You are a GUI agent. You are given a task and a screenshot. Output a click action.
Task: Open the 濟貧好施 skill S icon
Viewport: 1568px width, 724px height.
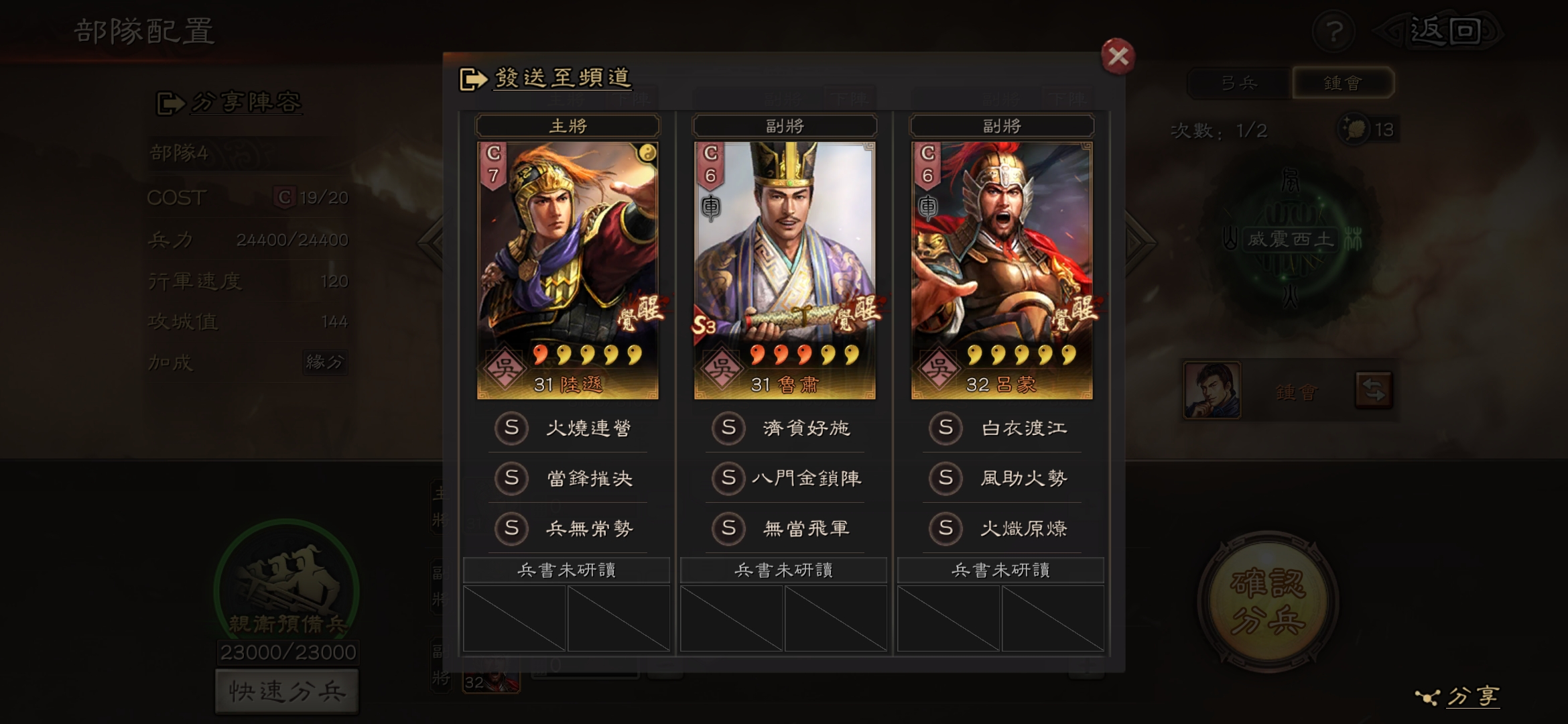pos(728,428)
